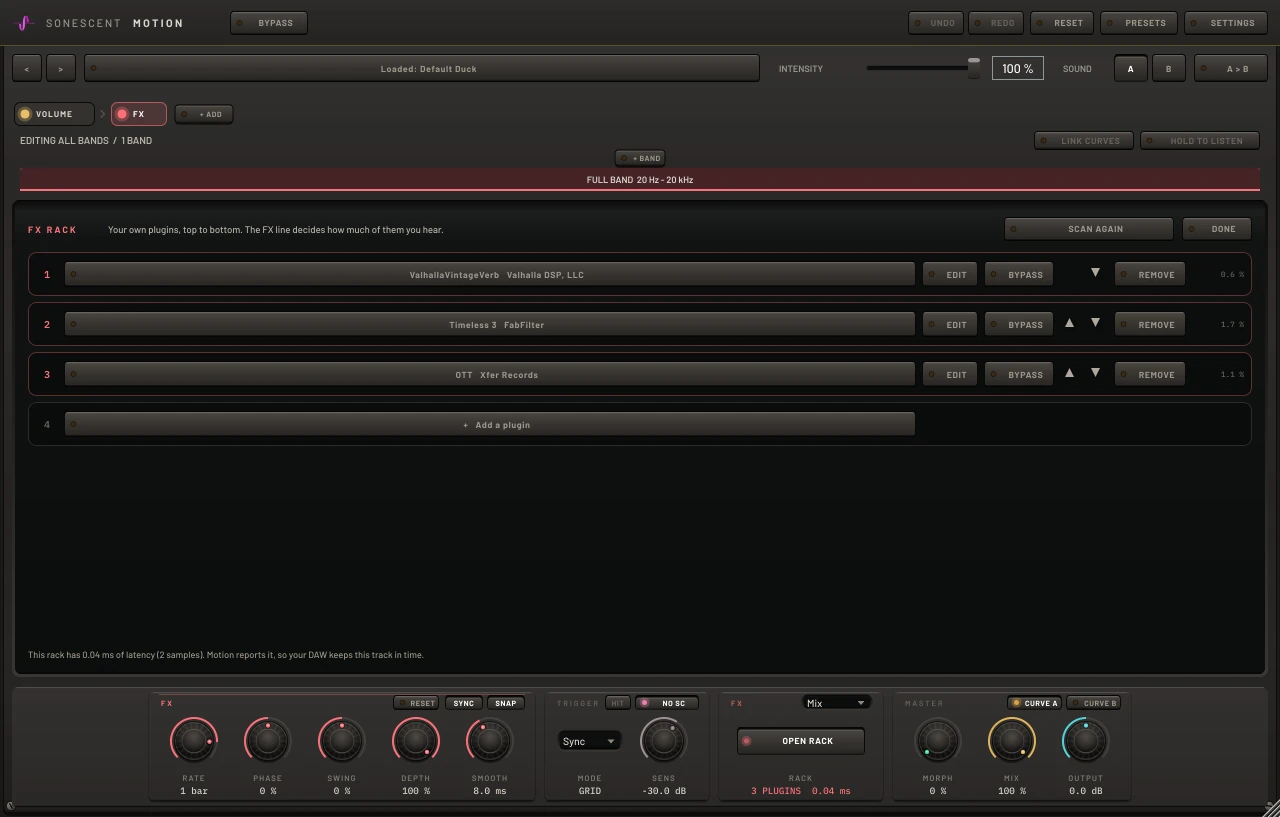The height and width of the screenshot is (817, 1280).
Task: Open the Presets menu
Action: tap(1139, 23)
